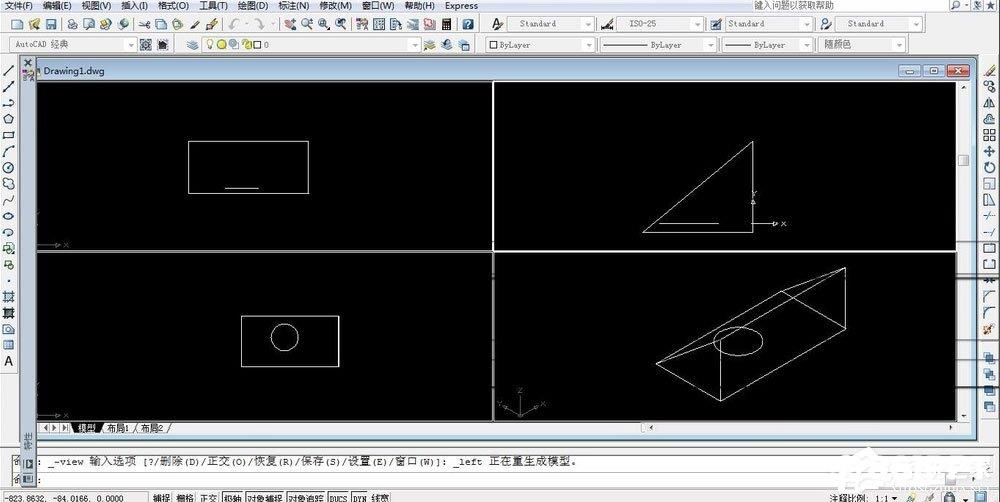
Task: Open the 绘图(D) menu
Action: pos(253,6)
